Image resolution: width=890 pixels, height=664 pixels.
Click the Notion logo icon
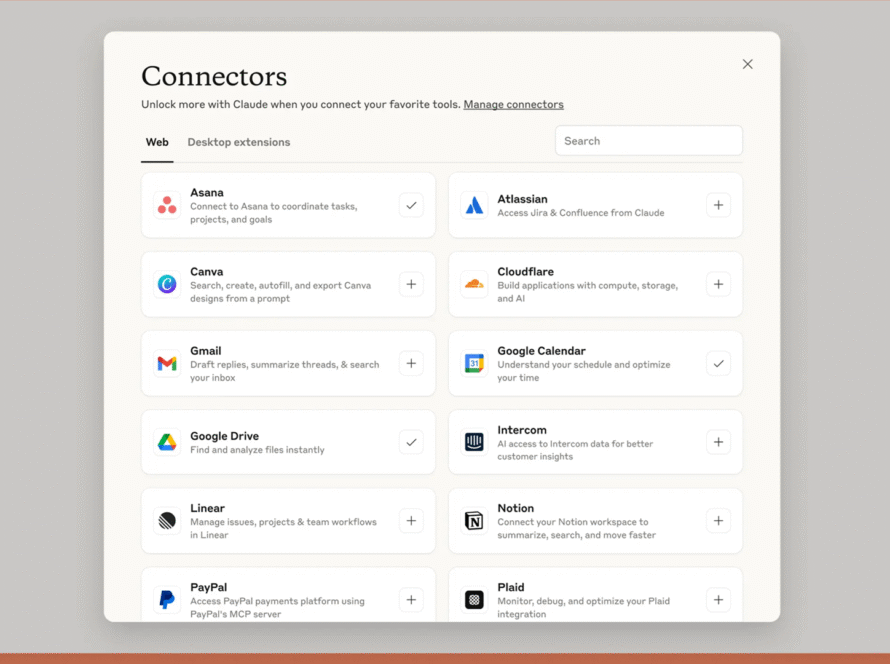pyautogui.click(x=474, y=521)
